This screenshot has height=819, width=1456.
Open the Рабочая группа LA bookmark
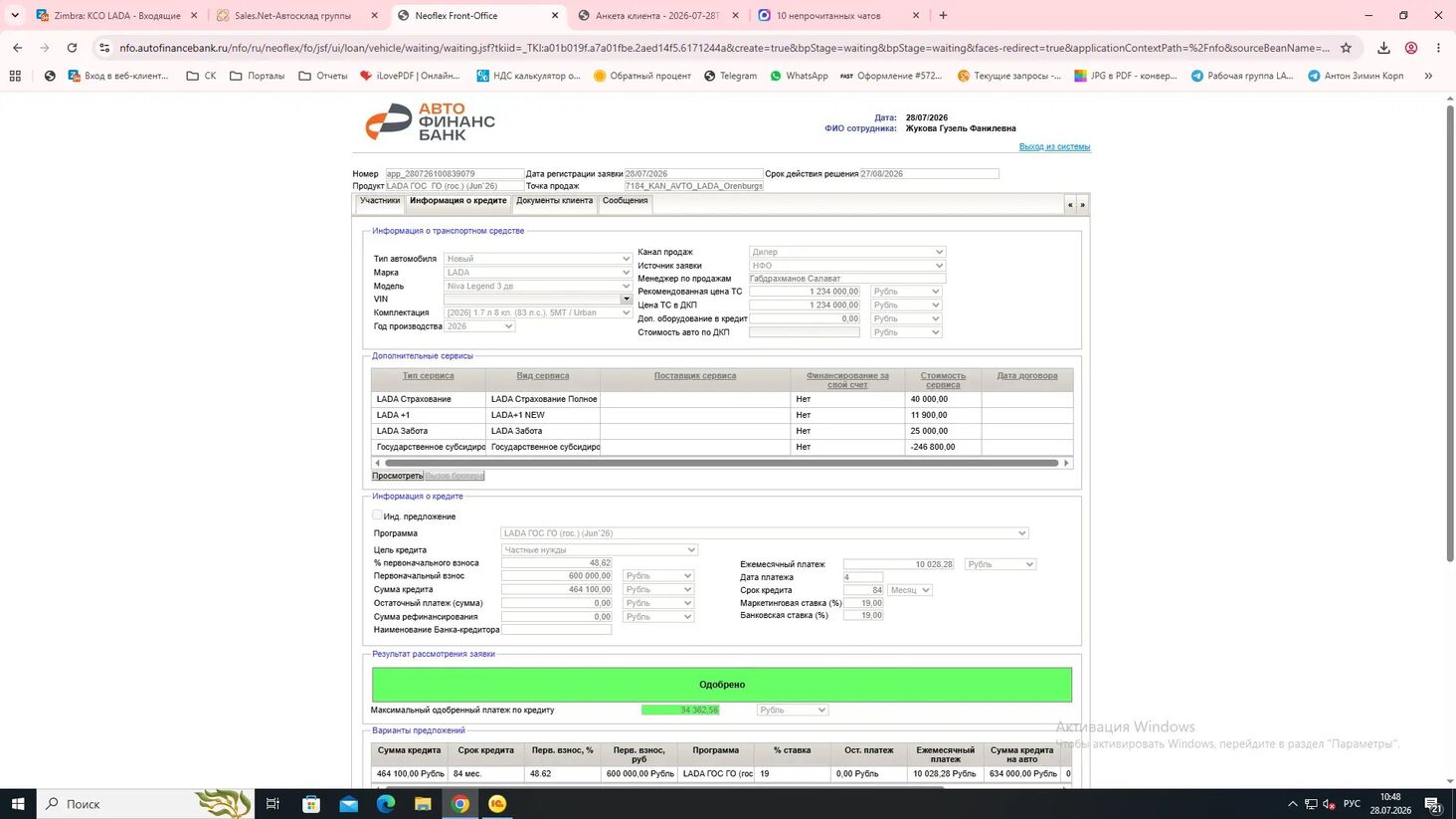click(1242, 76)
